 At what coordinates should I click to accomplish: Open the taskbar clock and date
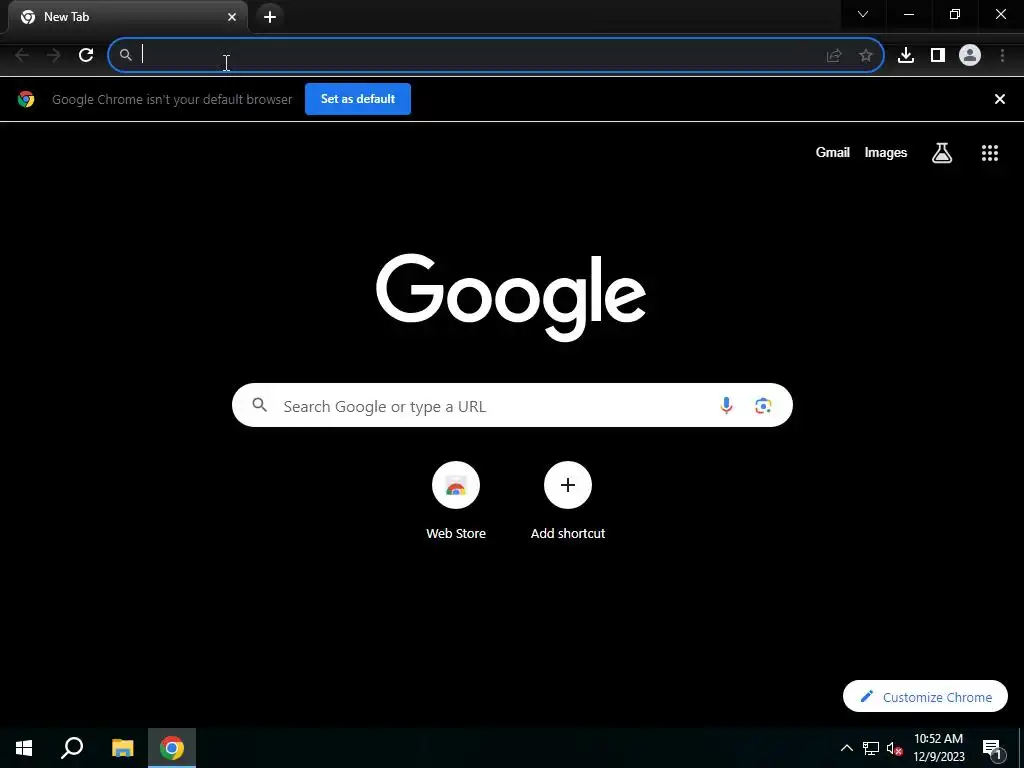click(x=938, y=748)
